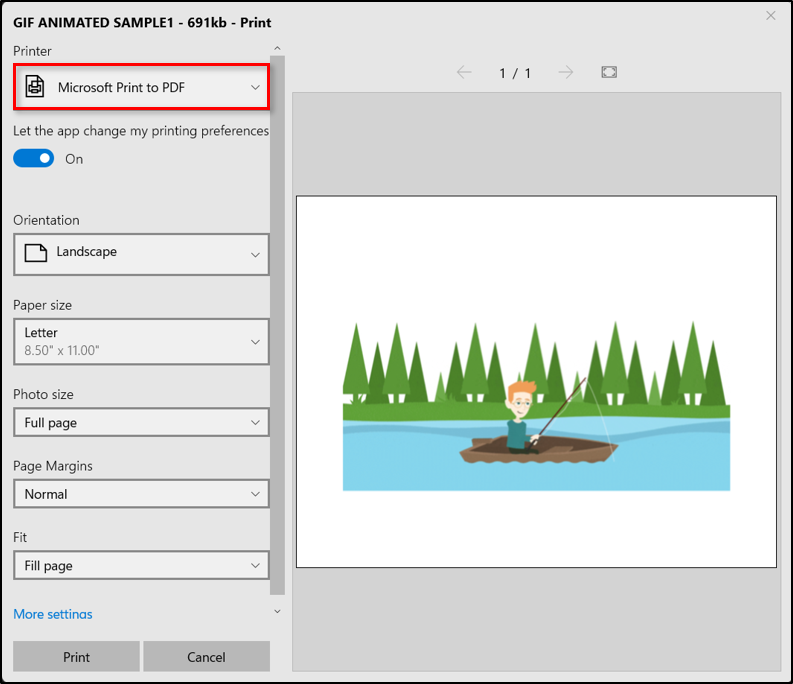Click the Photo size label
The width and height of the screenshot is (793, 684).
pyautogui.click(x=43, y=394)
